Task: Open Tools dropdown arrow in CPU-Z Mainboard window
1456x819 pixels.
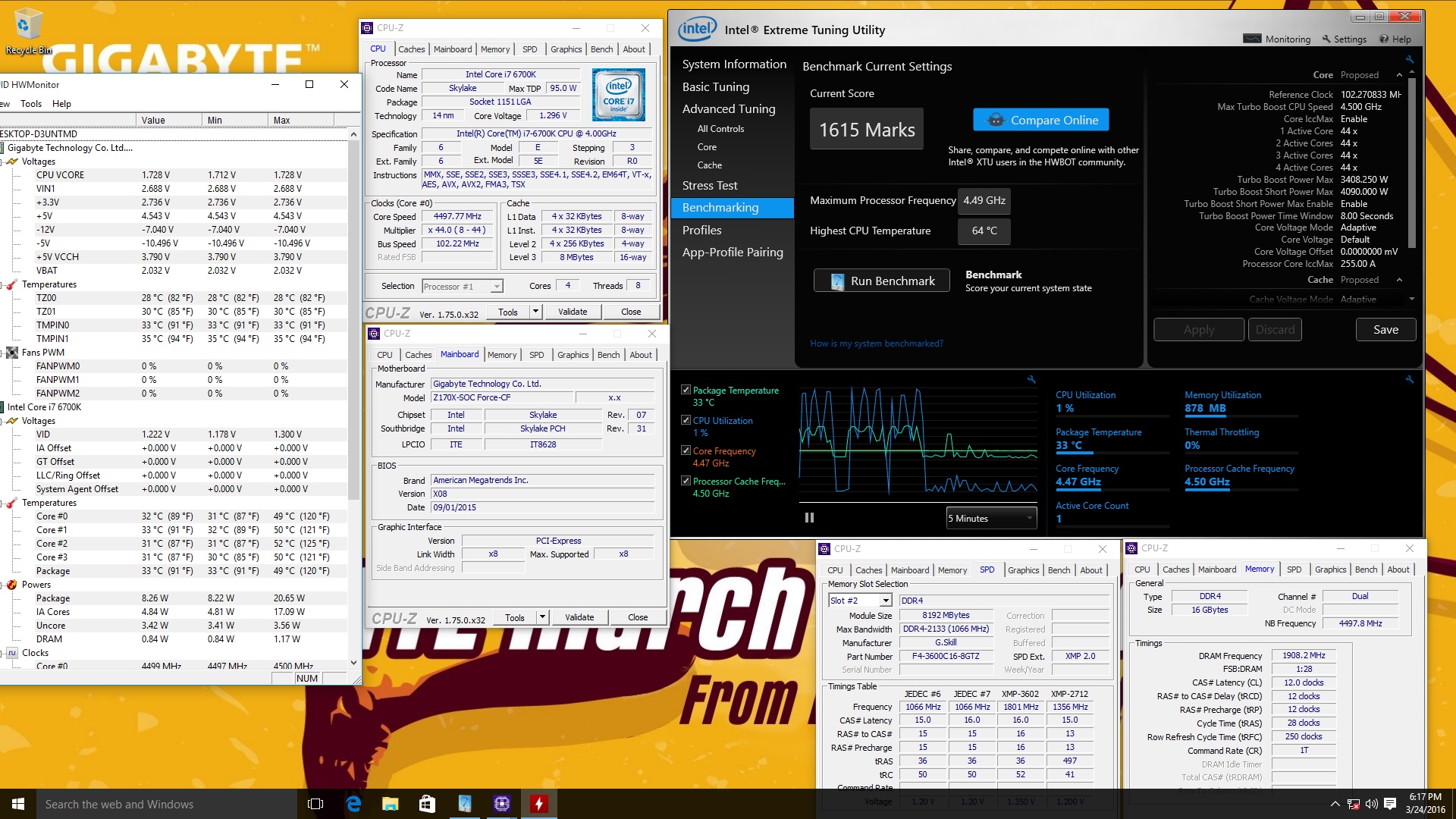Action: 542,617
